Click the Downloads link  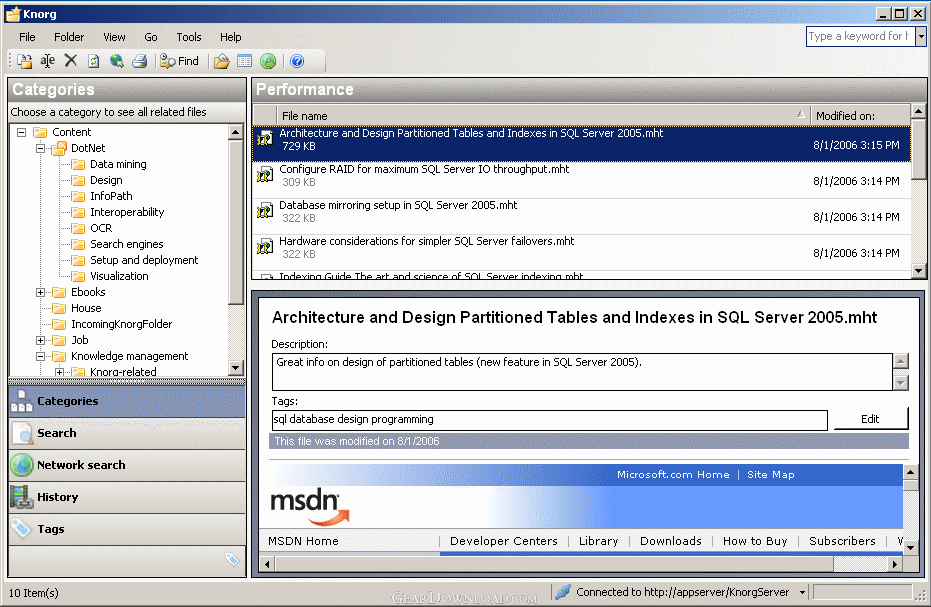tap(670, 541)
